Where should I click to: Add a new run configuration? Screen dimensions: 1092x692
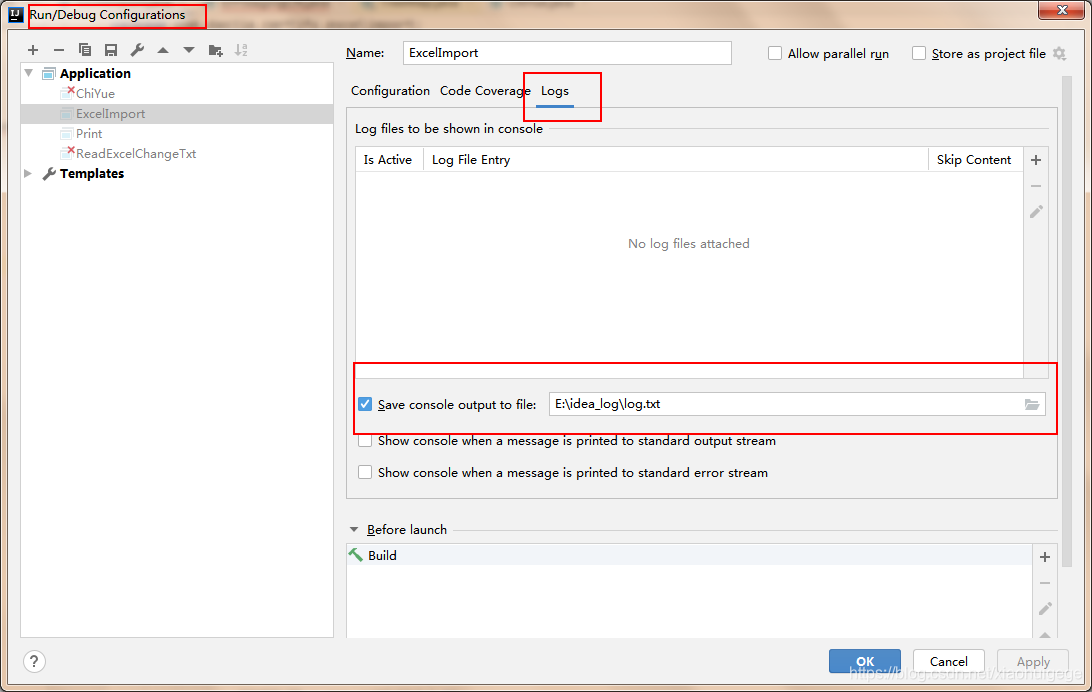pos(33,50)
